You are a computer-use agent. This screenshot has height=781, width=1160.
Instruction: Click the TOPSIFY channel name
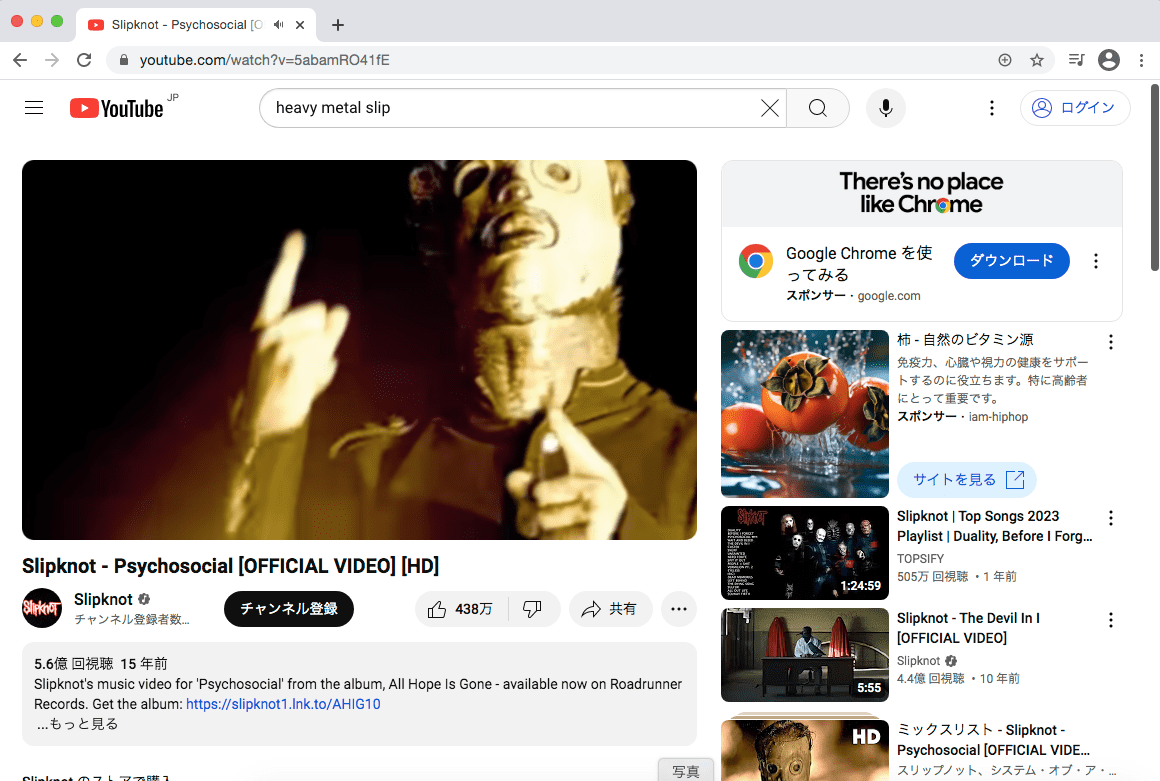920,558
